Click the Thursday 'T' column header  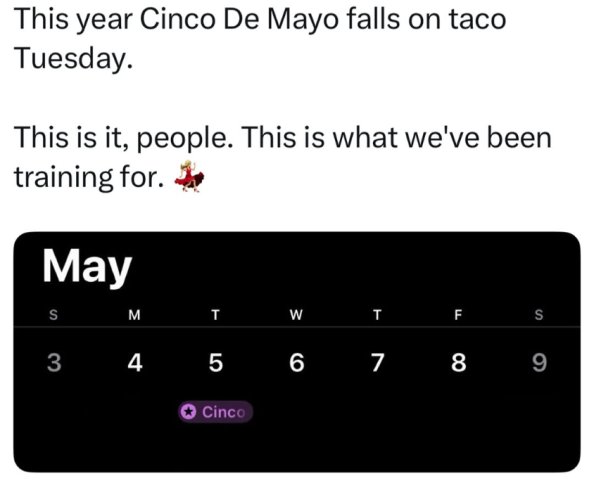pos(377,315)
